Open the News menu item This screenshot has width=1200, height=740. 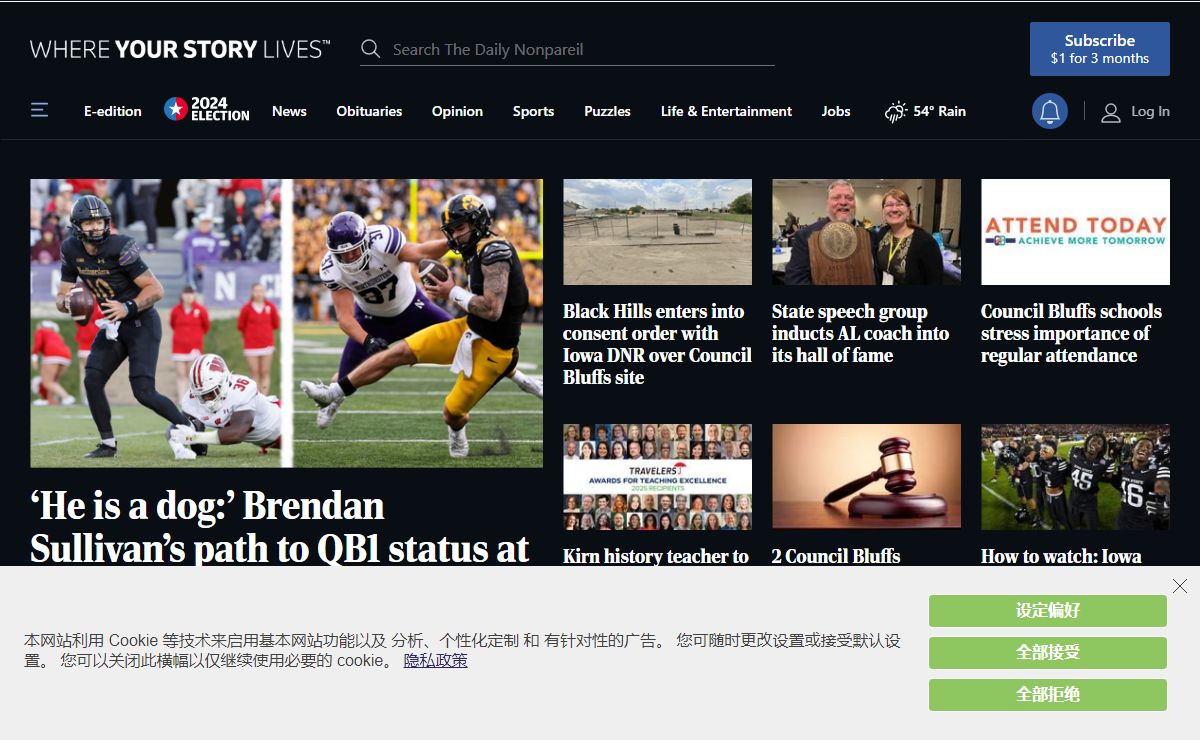pyautogui.click(x=289, y=111)
